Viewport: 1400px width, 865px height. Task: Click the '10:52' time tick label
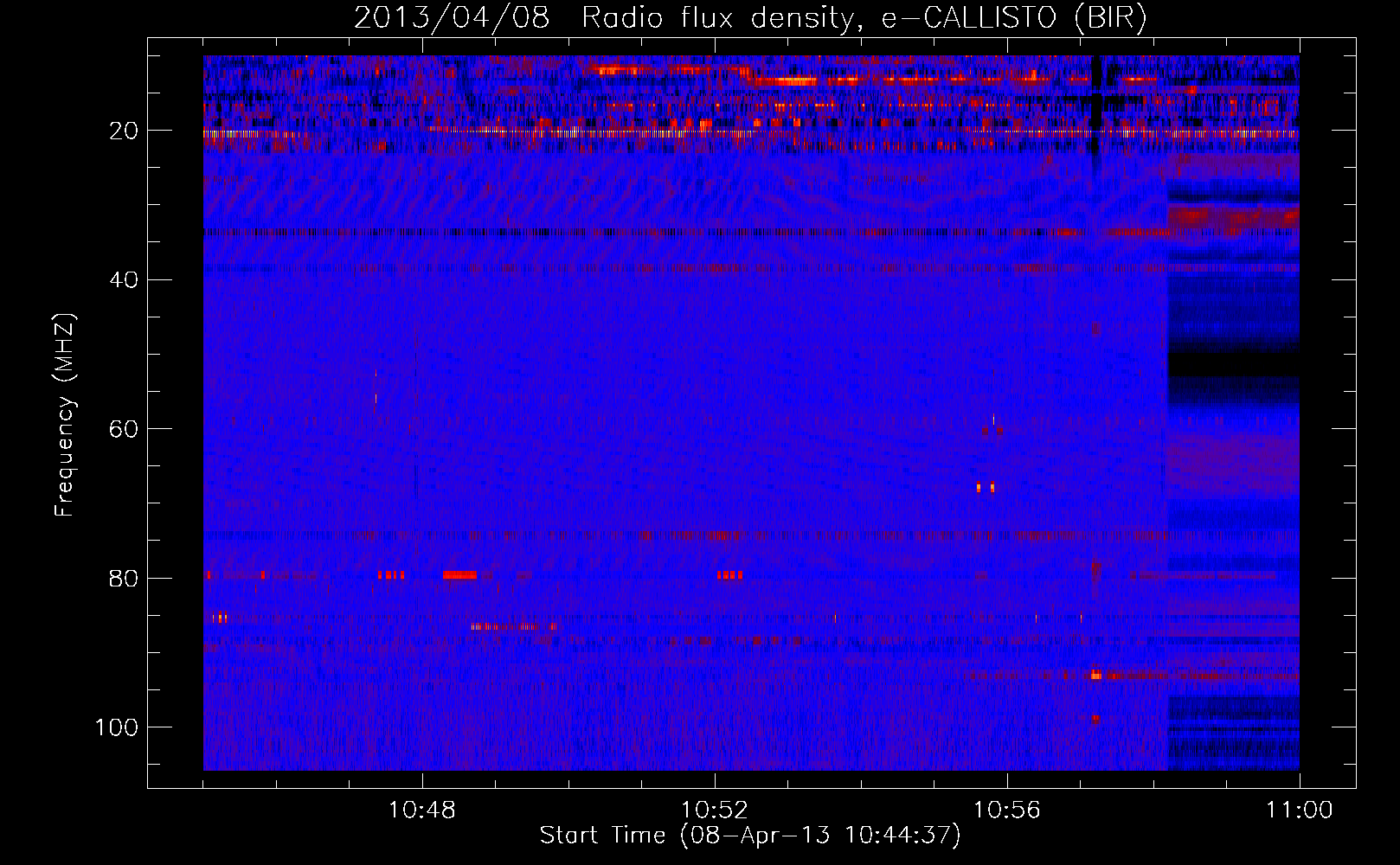(x=715, y=811)
